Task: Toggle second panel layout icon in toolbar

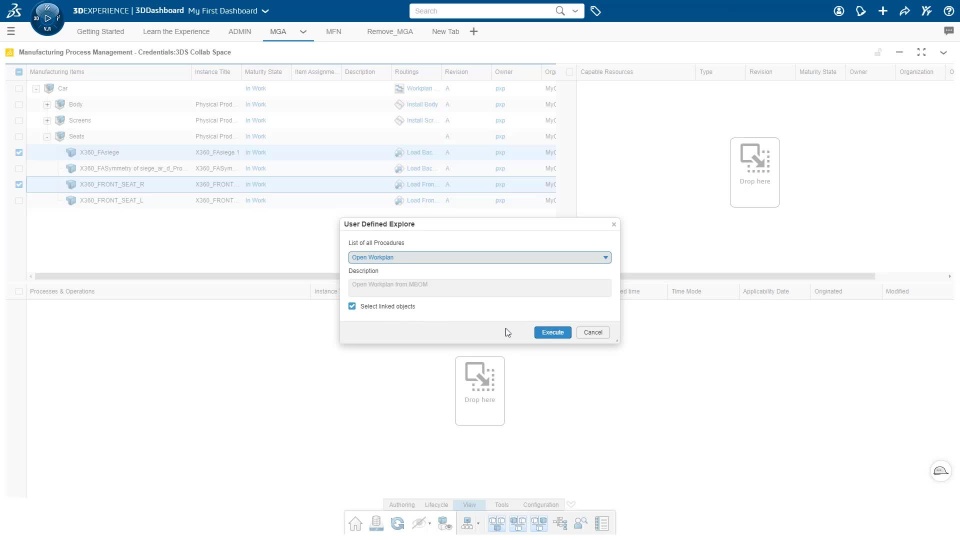Action: point(518,523)
